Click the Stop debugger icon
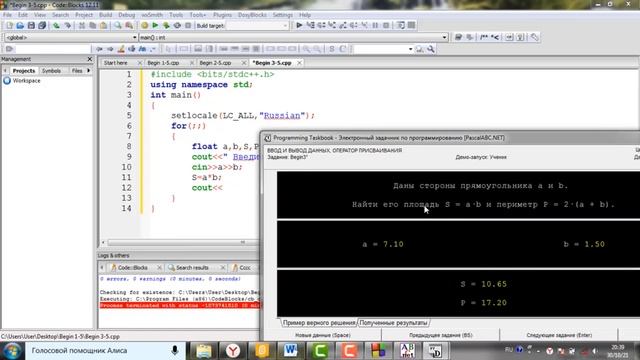Image resolution: width=640 pixels, height=360 pixels. tap(386, 25)
